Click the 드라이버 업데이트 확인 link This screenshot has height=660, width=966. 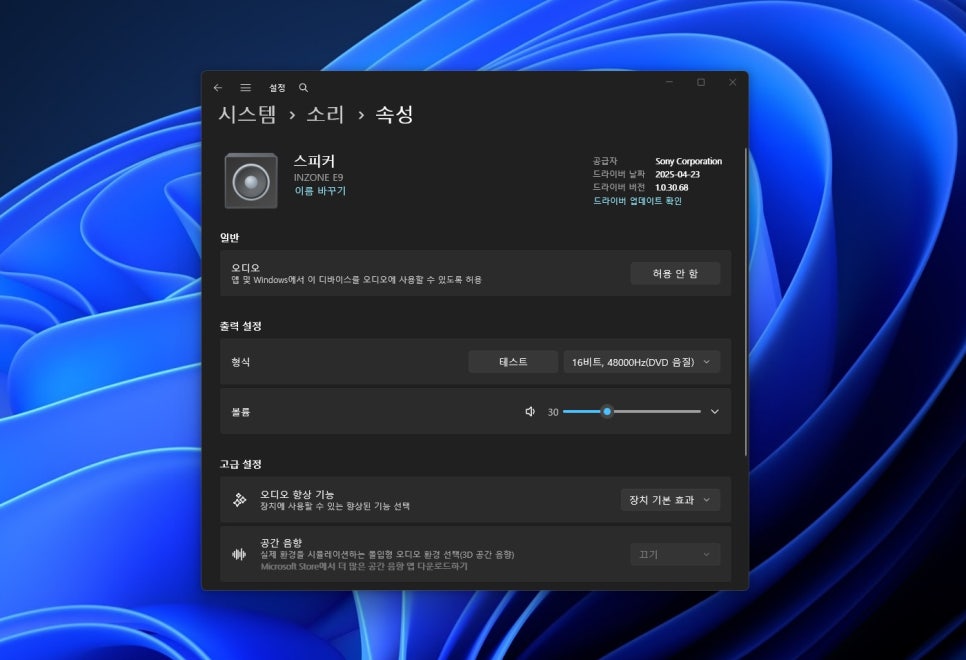coord(637,201)
